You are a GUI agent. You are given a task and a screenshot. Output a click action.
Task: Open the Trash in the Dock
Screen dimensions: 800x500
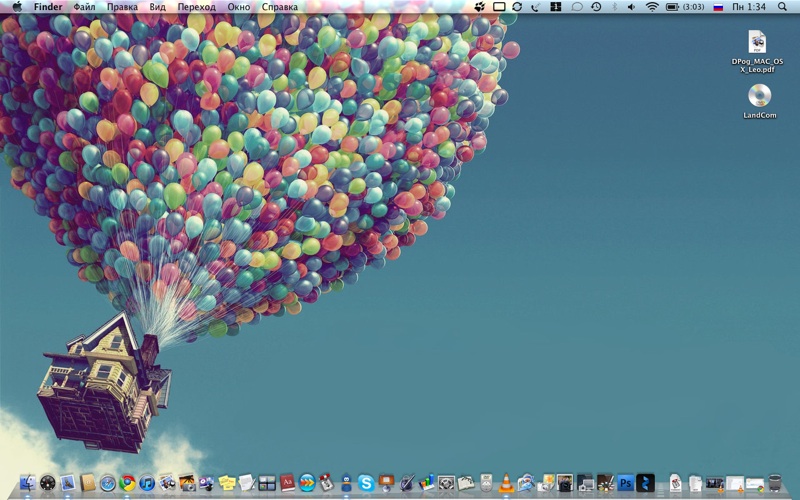click(775, 483)
